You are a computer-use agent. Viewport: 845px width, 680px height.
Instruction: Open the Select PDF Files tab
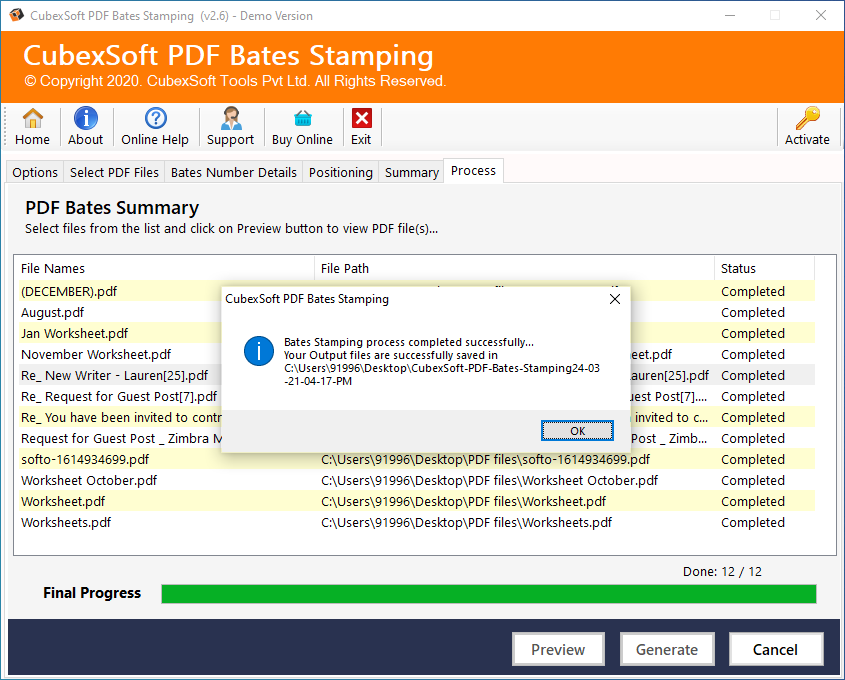click(x=114, y=172)
